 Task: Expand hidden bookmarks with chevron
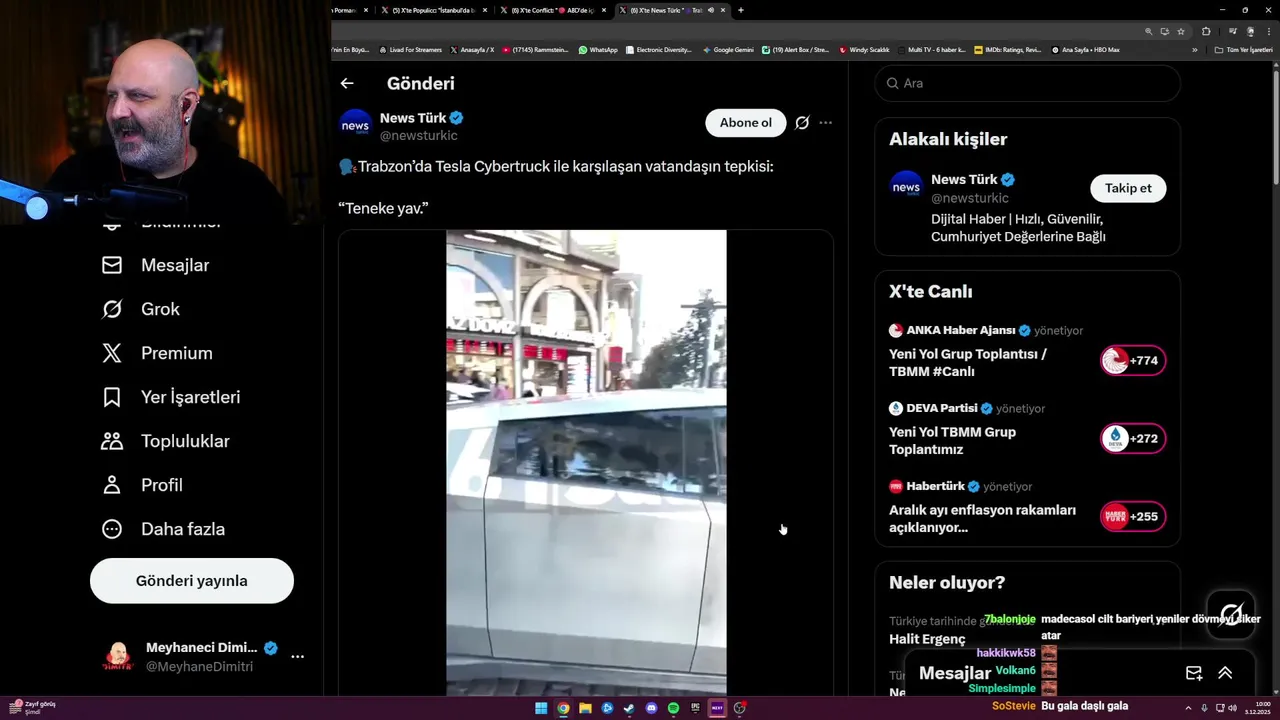click(x=1194, y=49)
